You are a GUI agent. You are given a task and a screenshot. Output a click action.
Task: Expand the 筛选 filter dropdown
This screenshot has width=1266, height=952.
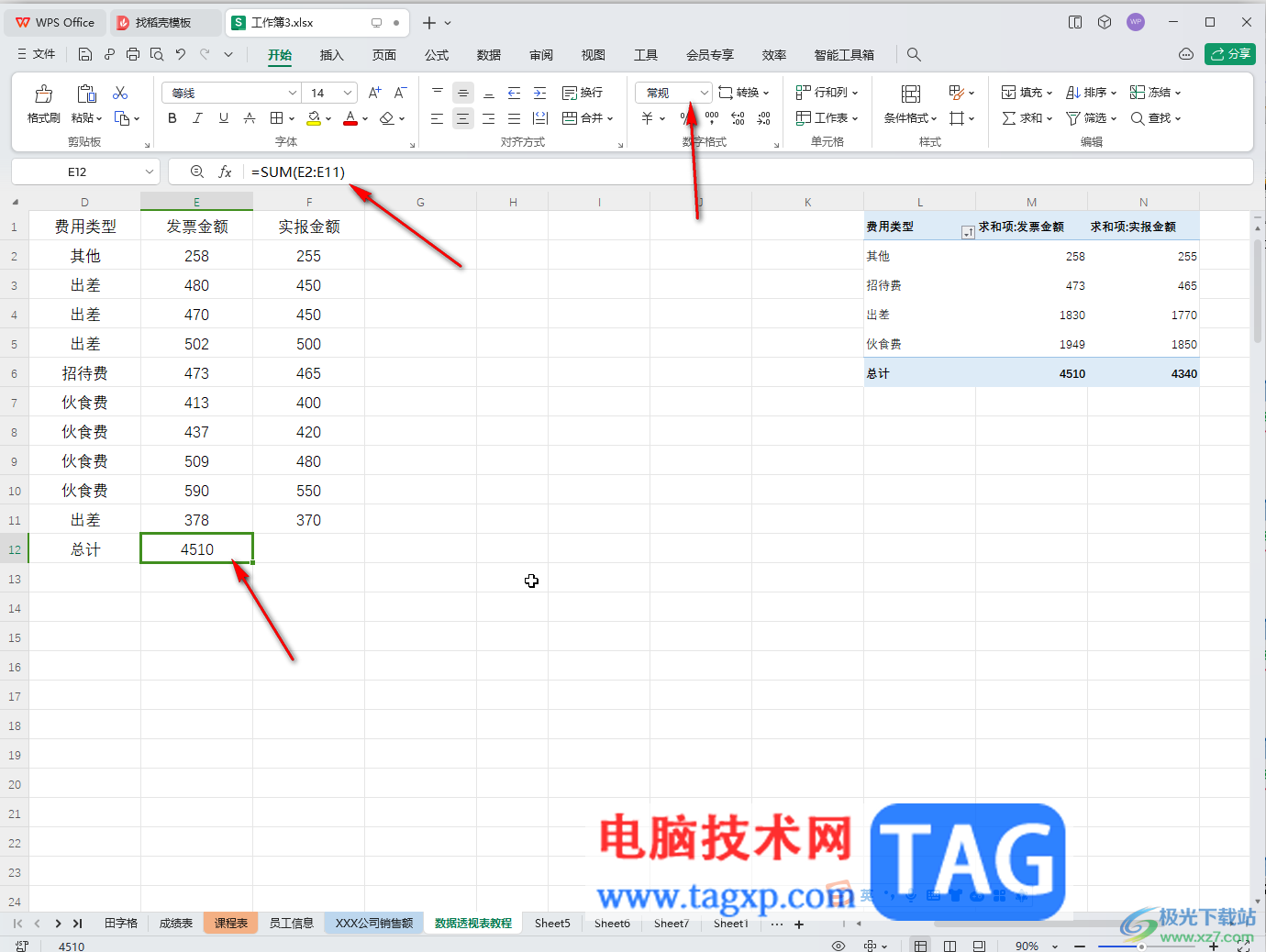click(1113, 118)
